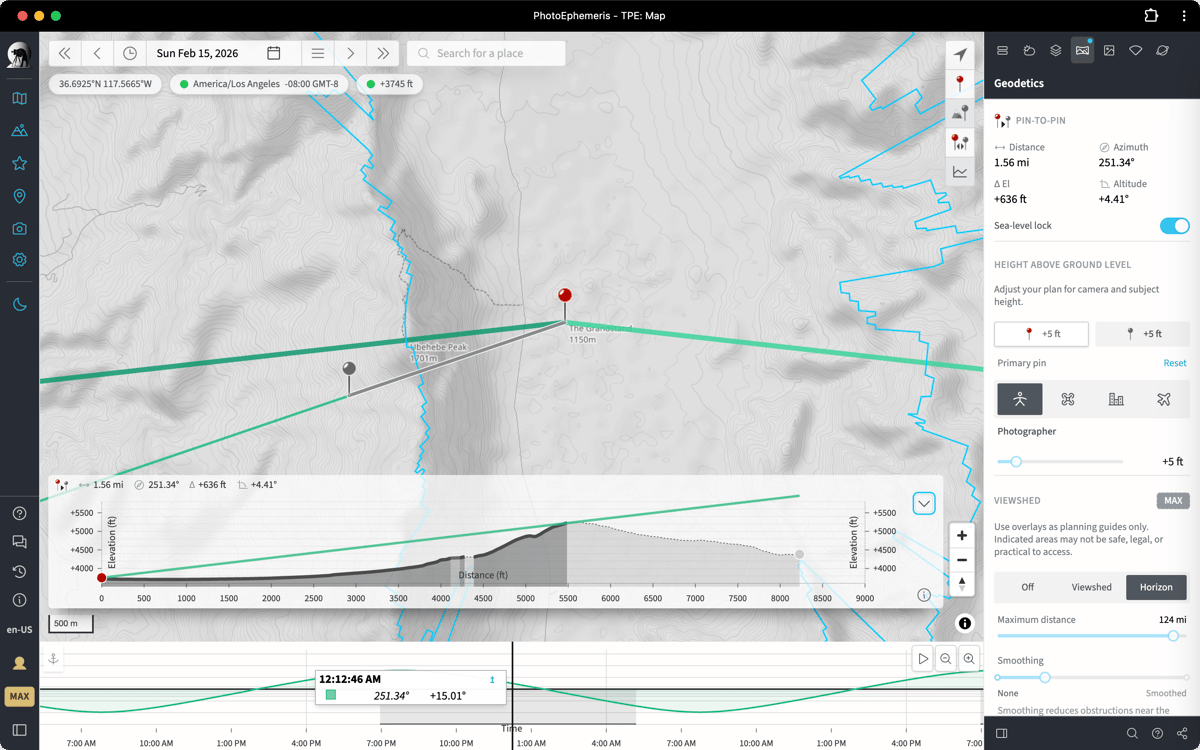Select the Viewshed overlay option
Image resolution: width=1200 pixels, height=750 pixels.
click(1091, 587)
